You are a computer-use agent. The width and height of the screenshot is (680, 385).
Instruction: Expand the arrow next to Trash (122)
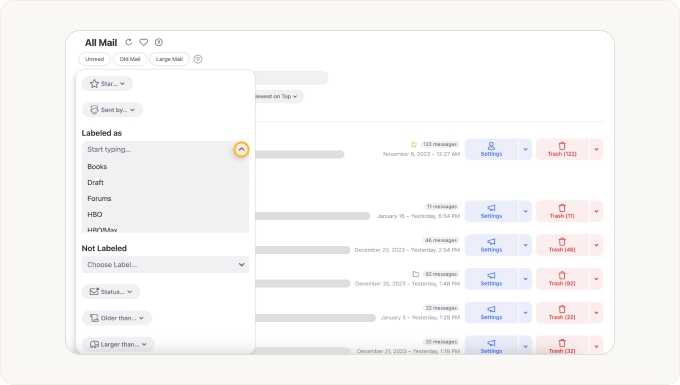[596, 149]
